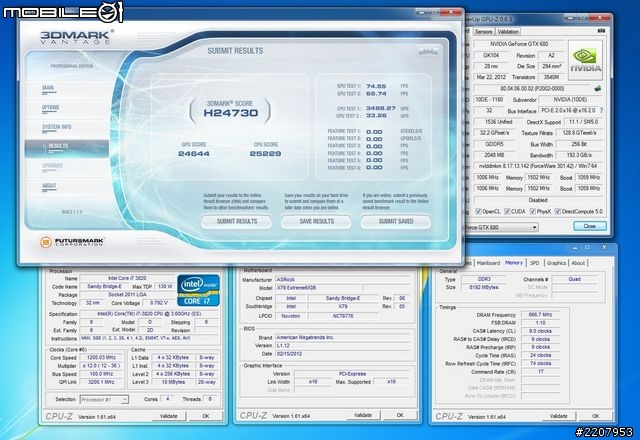Image resolution: width=640 pixels, height=440 pixels.
Task: Click the Help button in Submit Results panel
Action: [x=428, y=51]
